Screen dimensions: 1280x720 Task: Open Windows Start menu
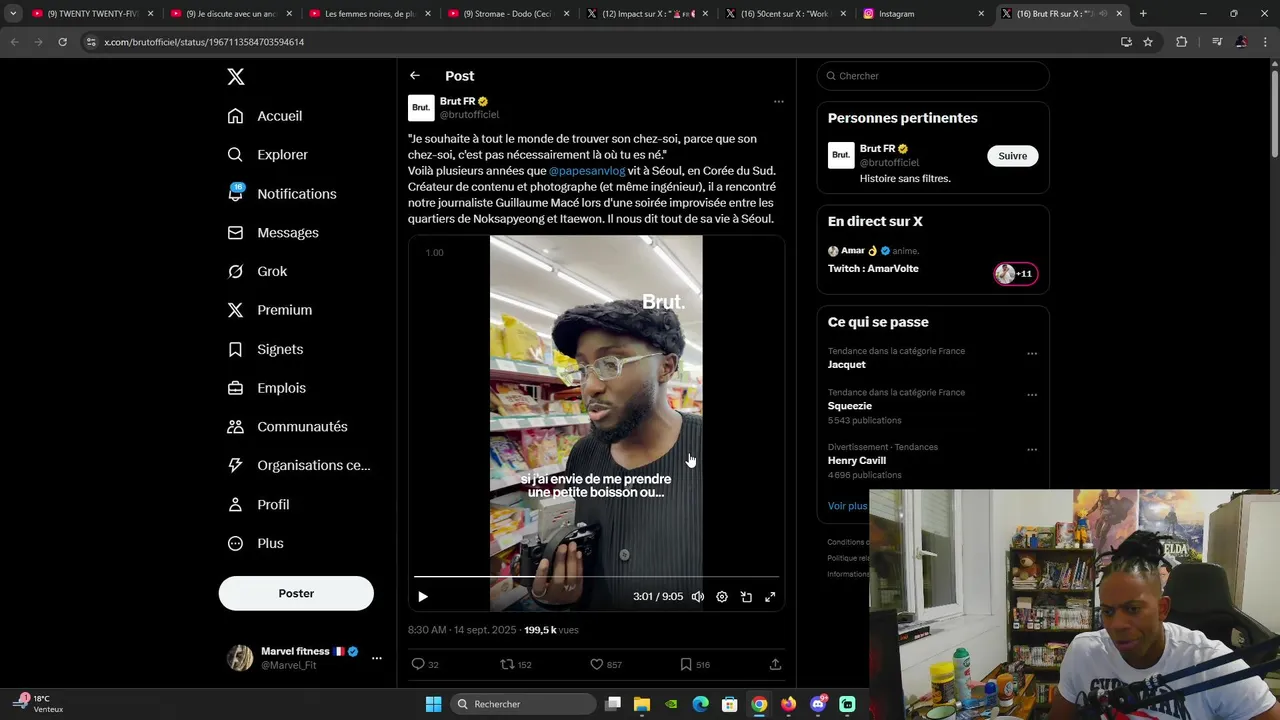(433, 704)
